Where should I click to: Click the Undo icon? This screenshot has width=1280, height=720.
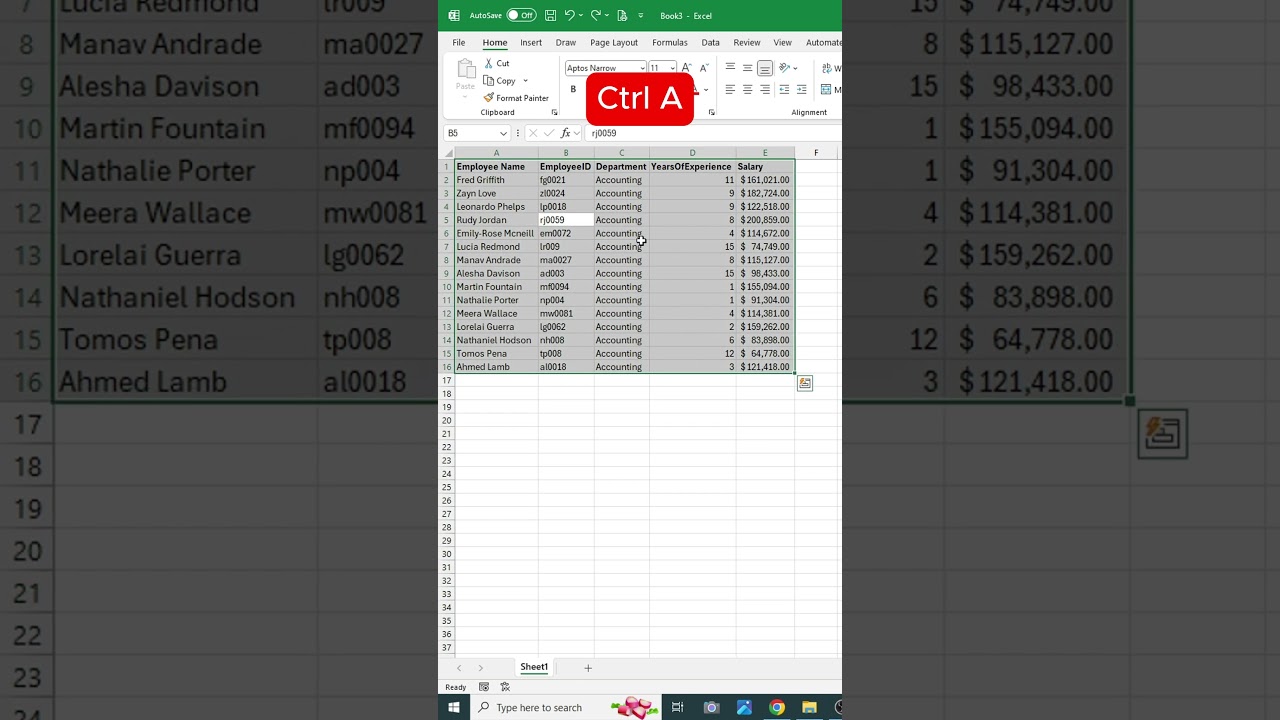coord(569,15)
